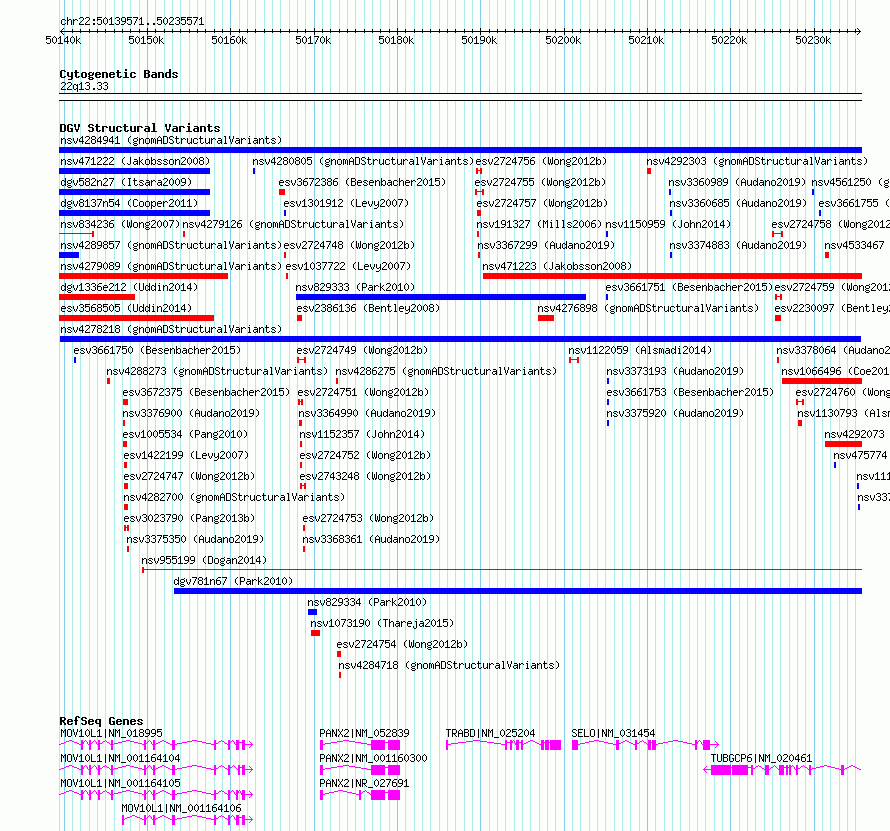Open gene TRABD|NM_025204 label

pyautogui.click(x=490, y=733)
